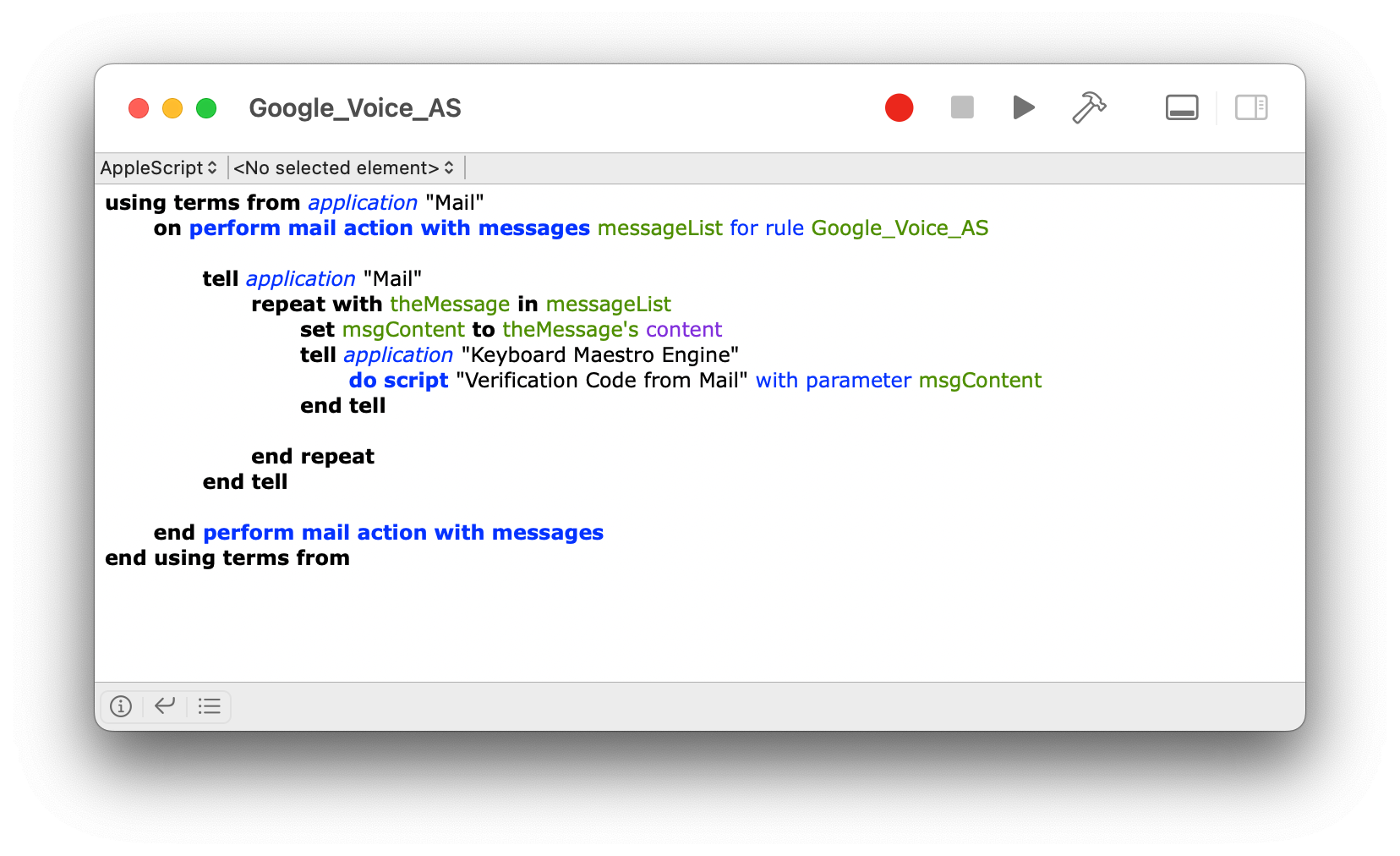Show the description info pane

(121, 706)
